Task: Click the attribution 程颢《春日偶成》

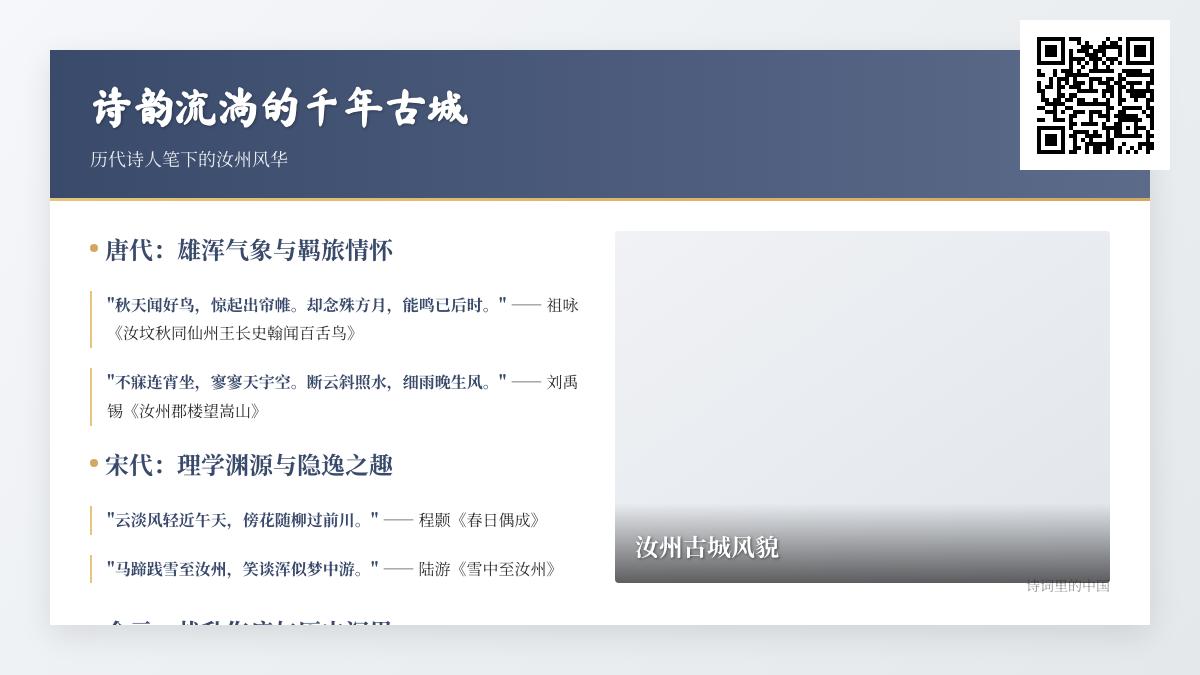Action: [x=480, y=520]
